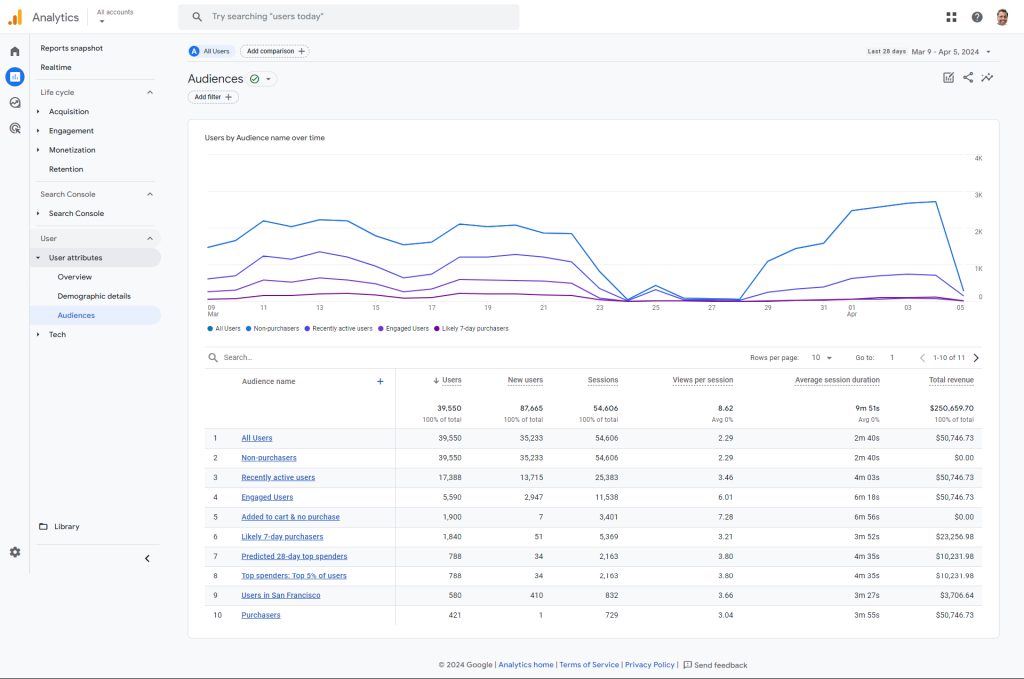Open the All accounts dropdown
1024x679 pixels.
pyautogui.click(x=115, y=16)
